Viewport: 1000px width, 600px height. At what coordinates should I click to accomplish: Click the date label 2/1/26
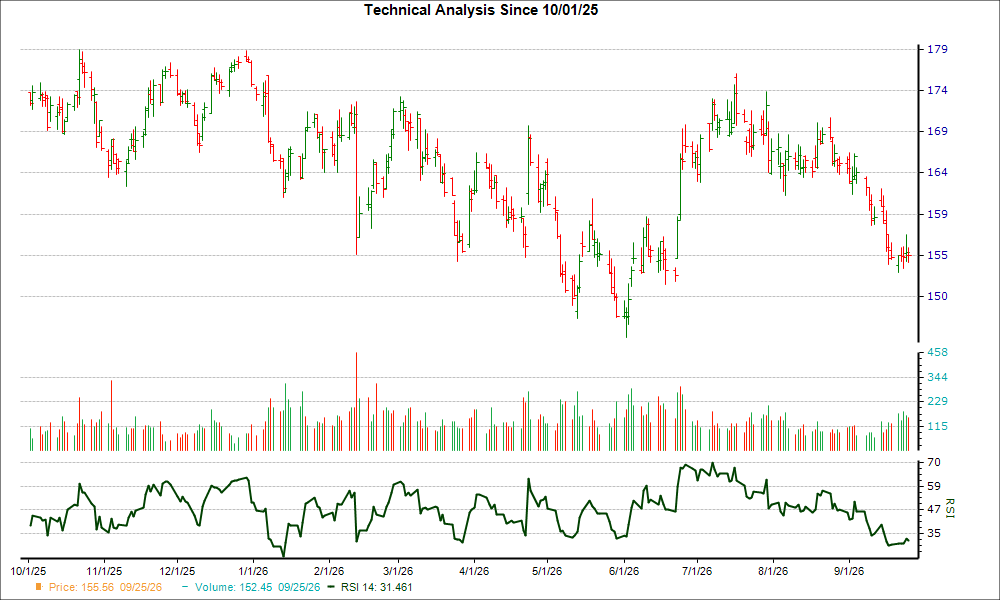(328, 571)
